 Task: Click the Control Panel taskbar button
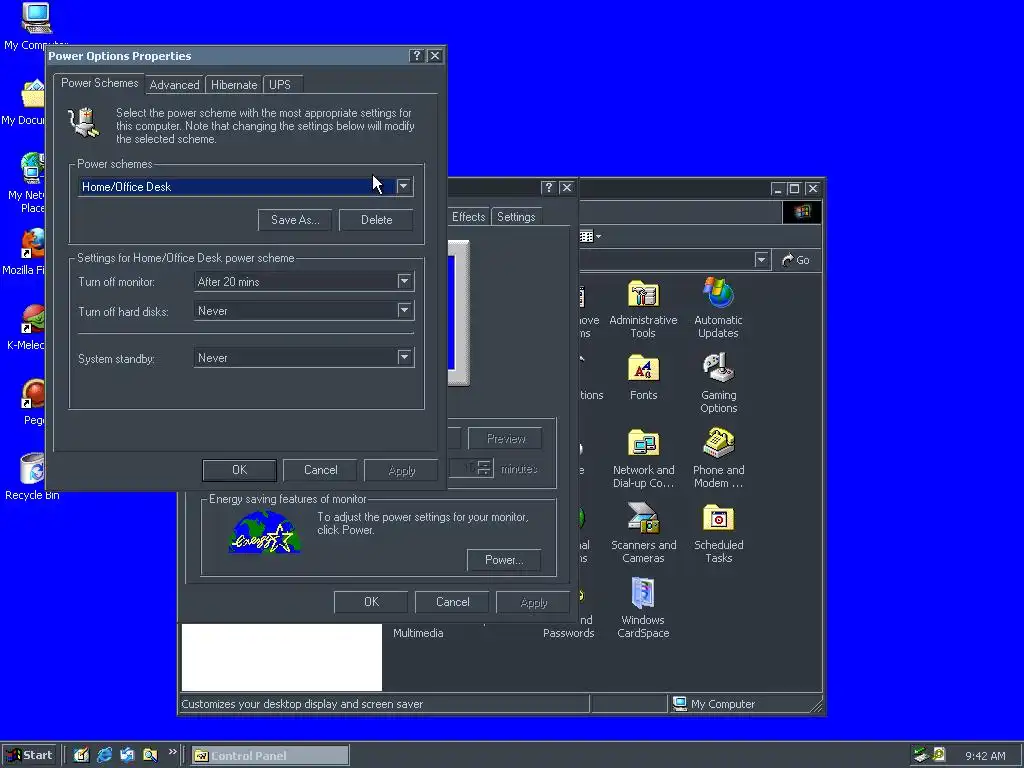[270, 756]
